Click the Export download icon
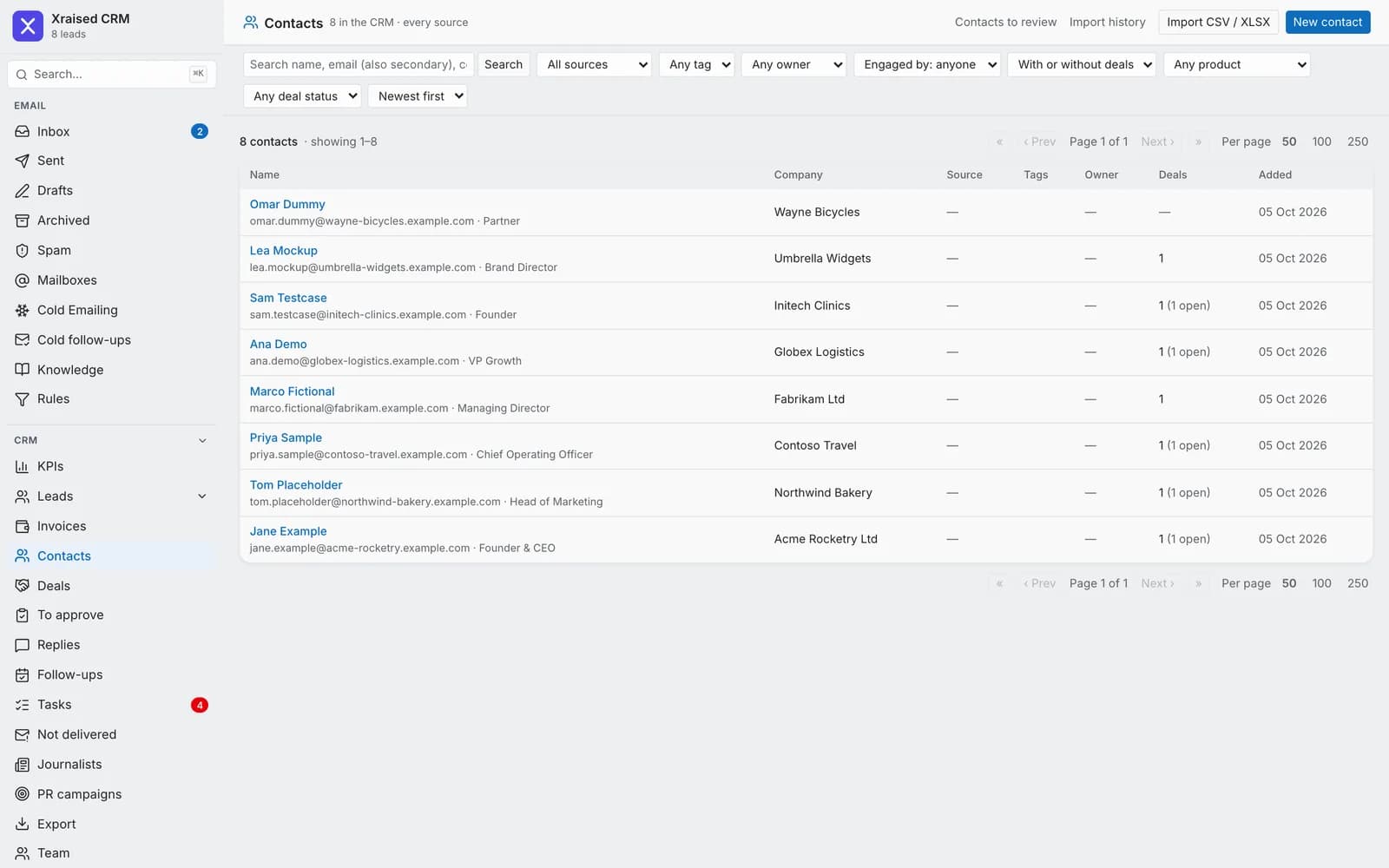 [x=23, y=825]
